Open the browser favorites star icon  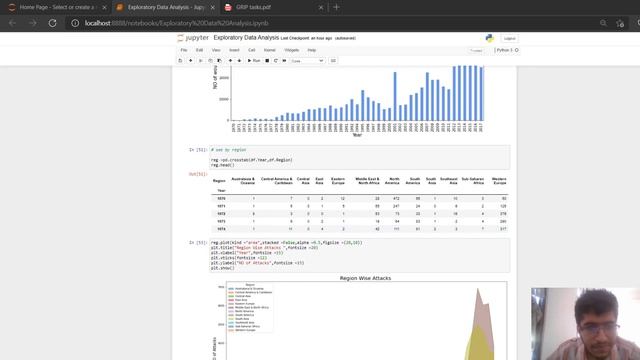click(620, 23)
